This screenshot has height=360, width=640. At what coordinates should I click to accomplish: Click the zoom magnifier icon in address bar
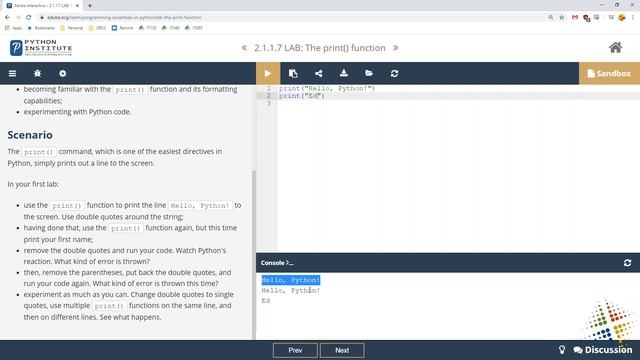[551, 18]
